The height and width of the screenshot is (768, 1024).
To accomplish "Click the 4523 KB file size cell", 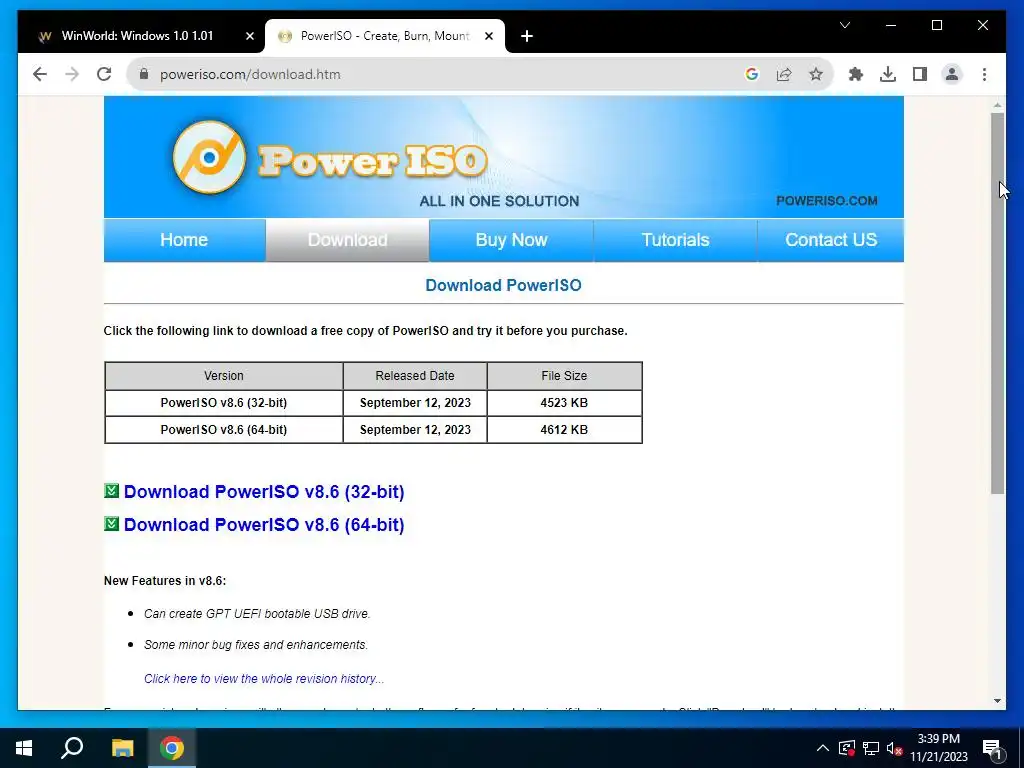I will (564, 403).
